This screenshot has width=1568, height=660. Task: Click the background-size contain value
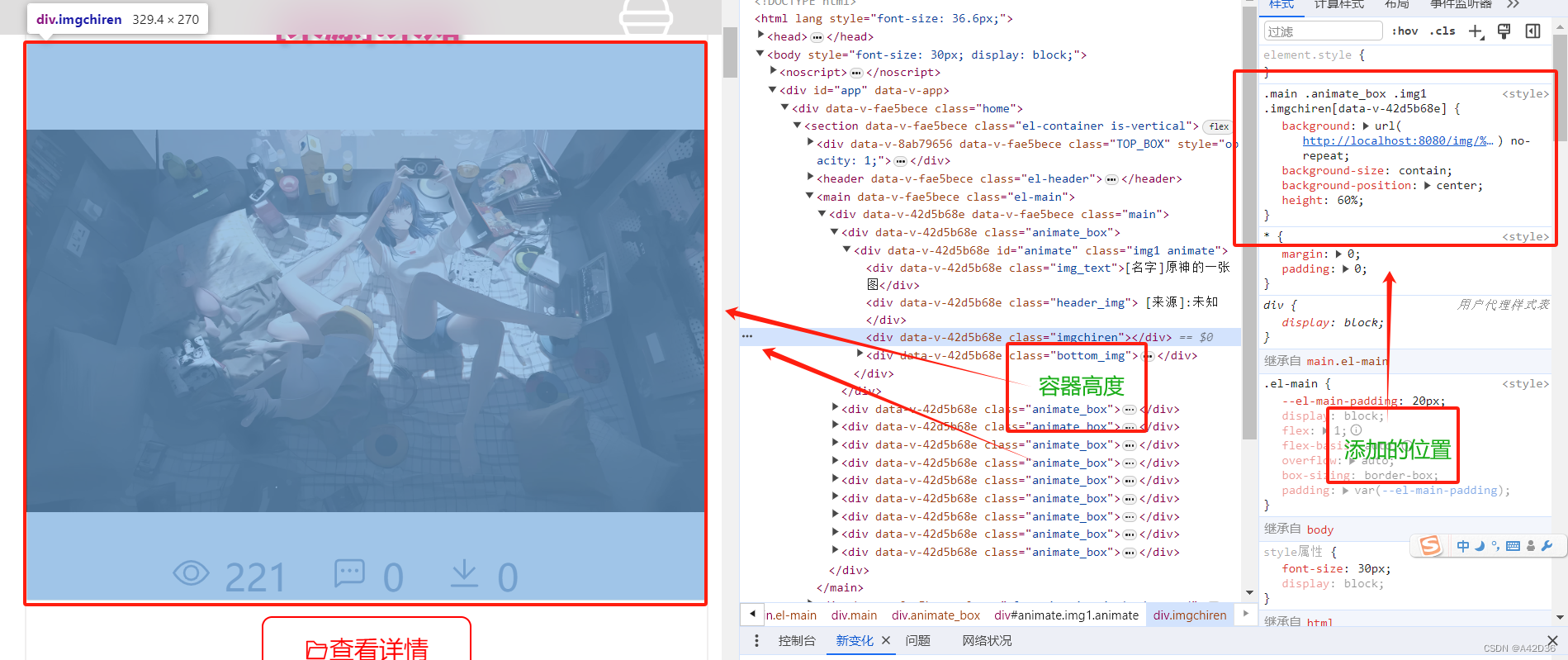pyautogui.click(x=1422, y=171)
